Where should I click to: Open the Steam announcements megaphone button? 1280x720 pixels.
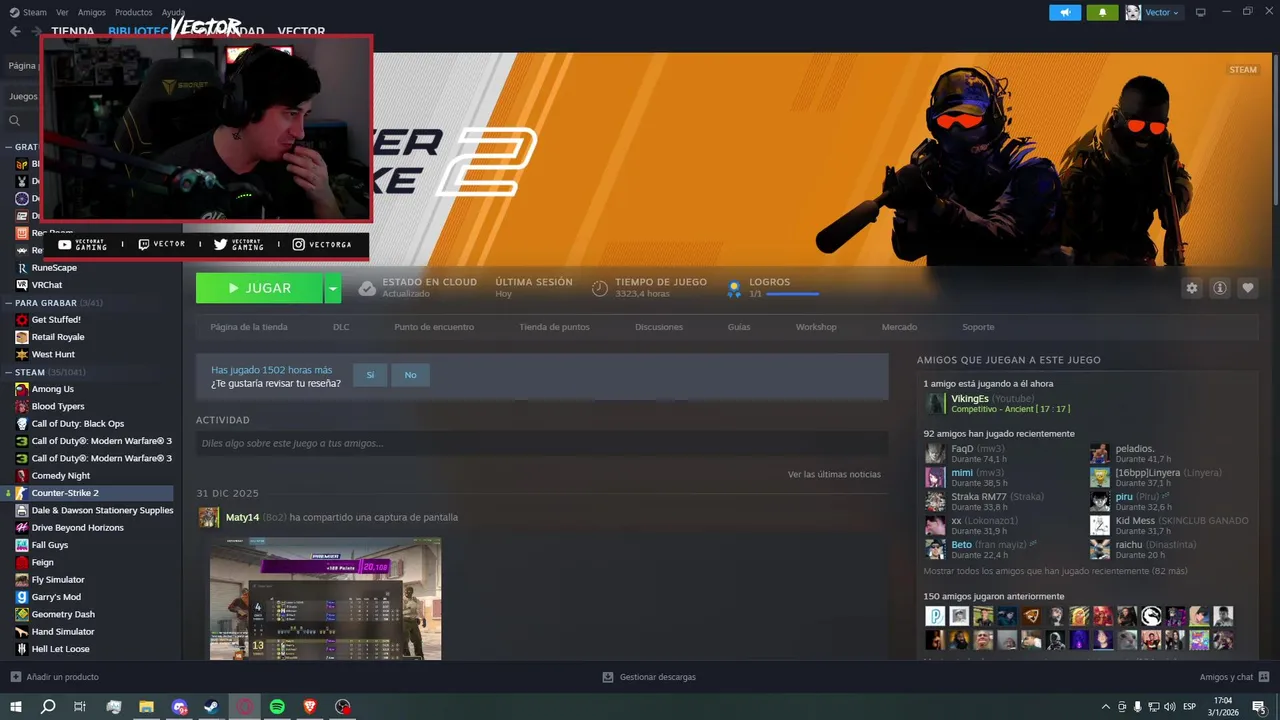click(x=1065, y=12)
